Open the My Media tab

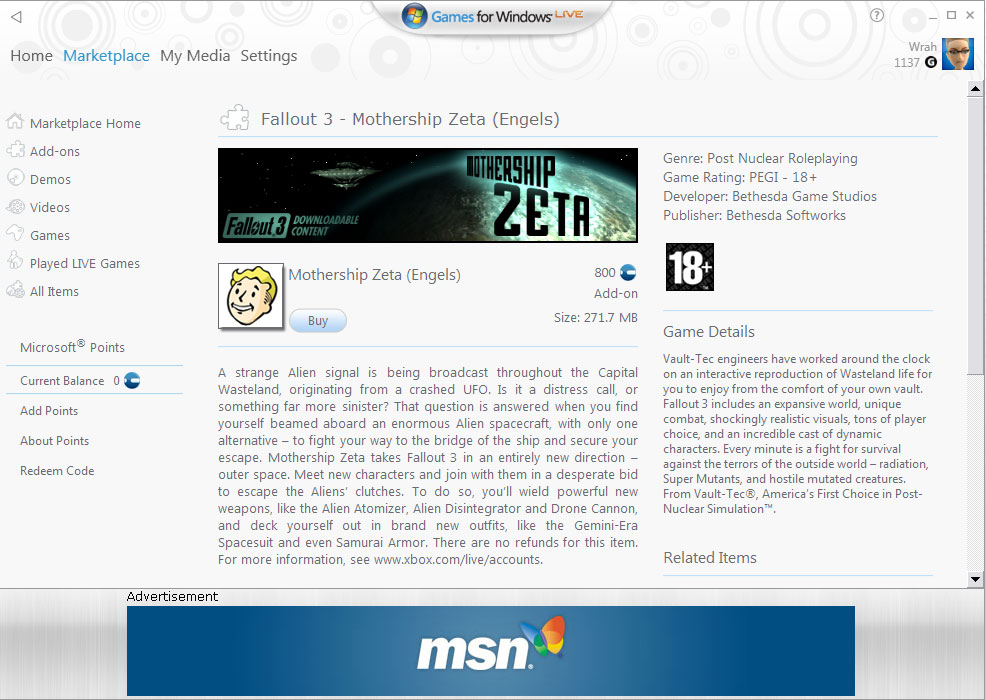click(195, 56)
